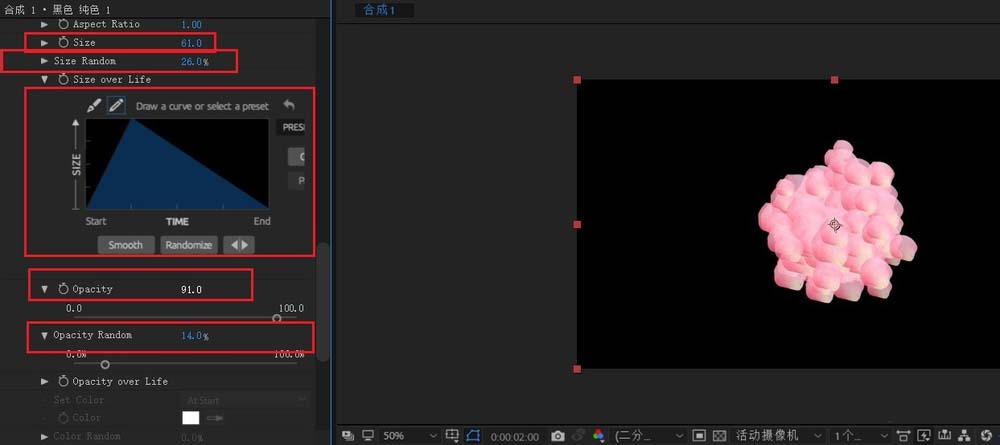The image size is (1000, 445).
Task: Take a snapshot with camera icon
Action: (x=558, y=436)
